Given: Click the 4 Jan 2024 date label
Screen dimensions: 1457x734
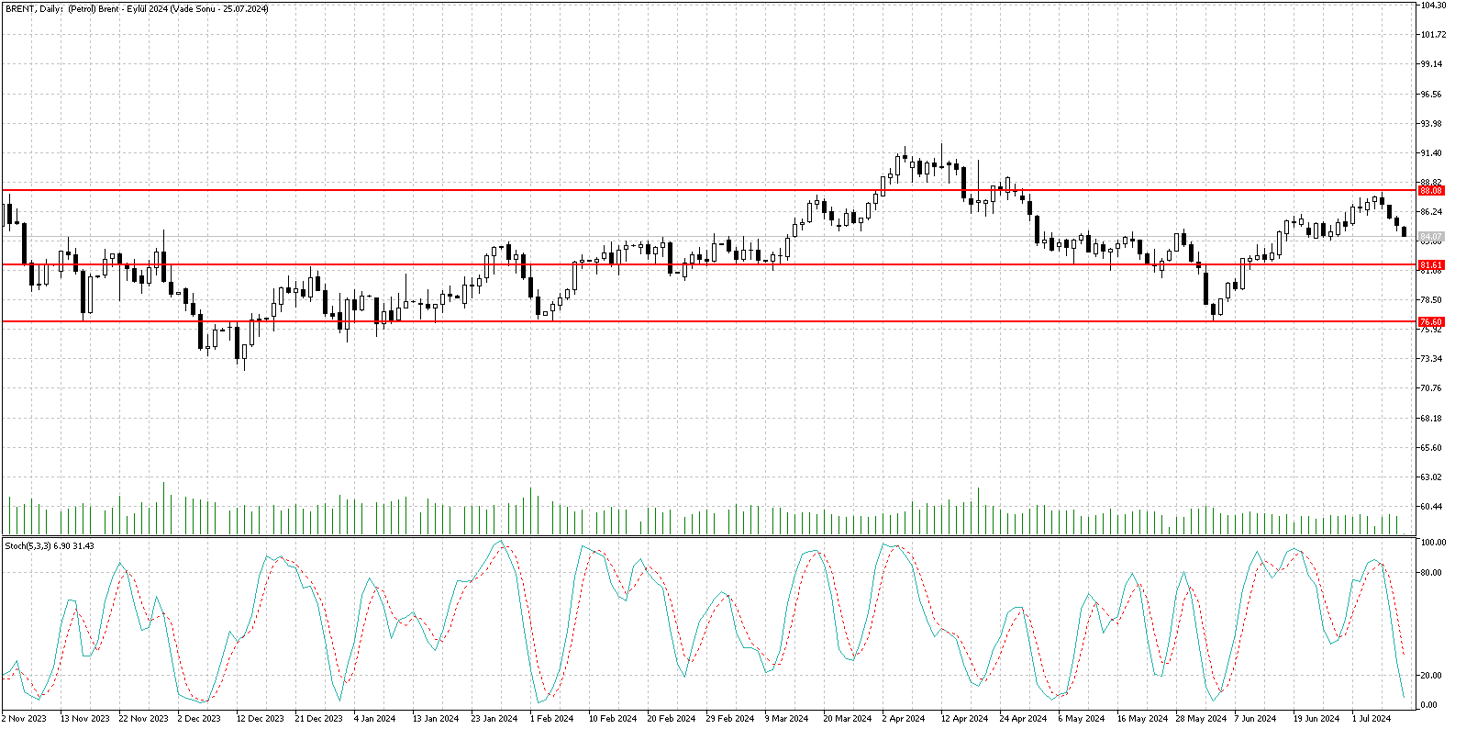Looking at the screenshot, I should pyautogui.click(x=377, y=718).
